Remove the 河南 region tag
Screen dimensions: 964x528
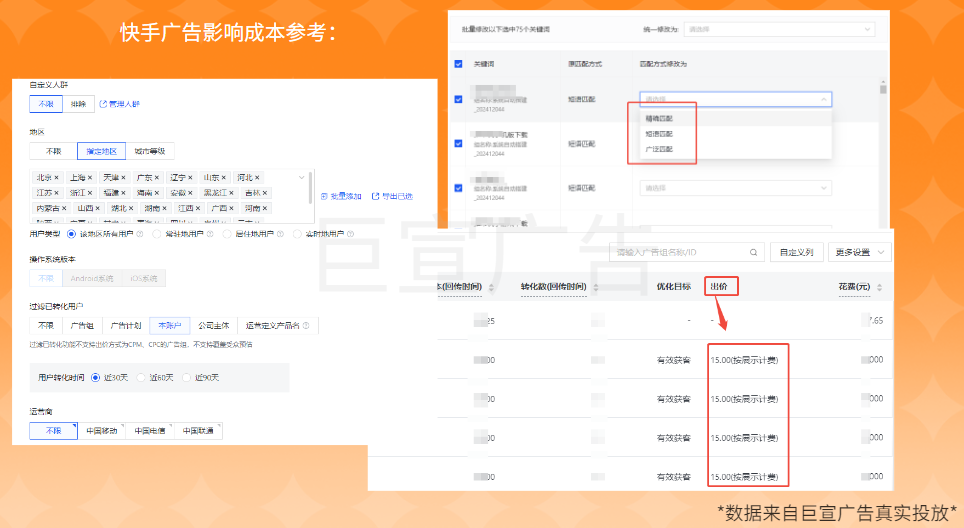pyautogui.click(x=265, y=208)
